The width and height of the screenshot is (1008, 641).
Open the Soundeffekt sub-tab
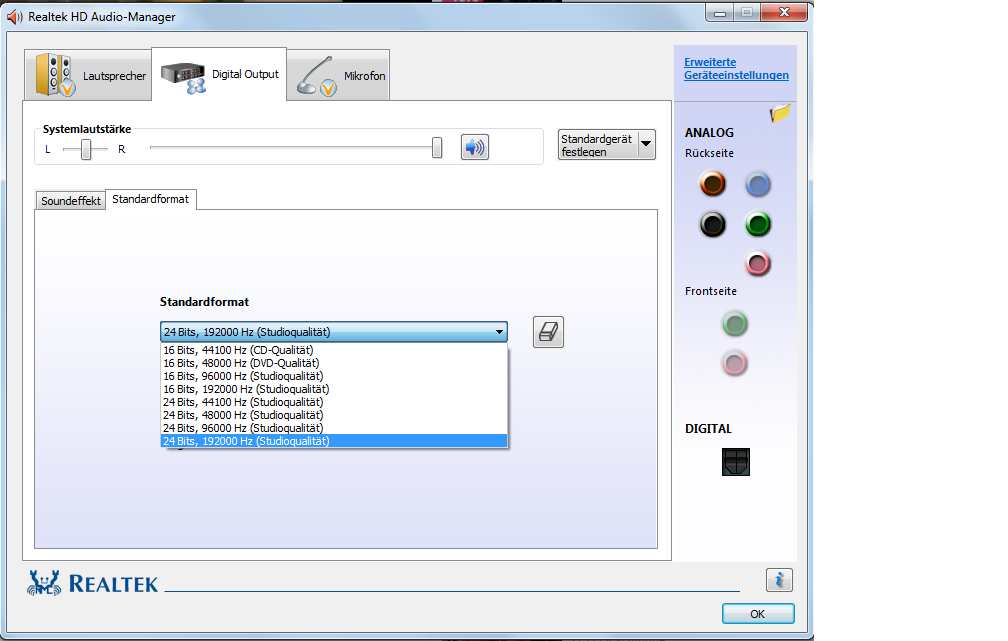point(71,201)
